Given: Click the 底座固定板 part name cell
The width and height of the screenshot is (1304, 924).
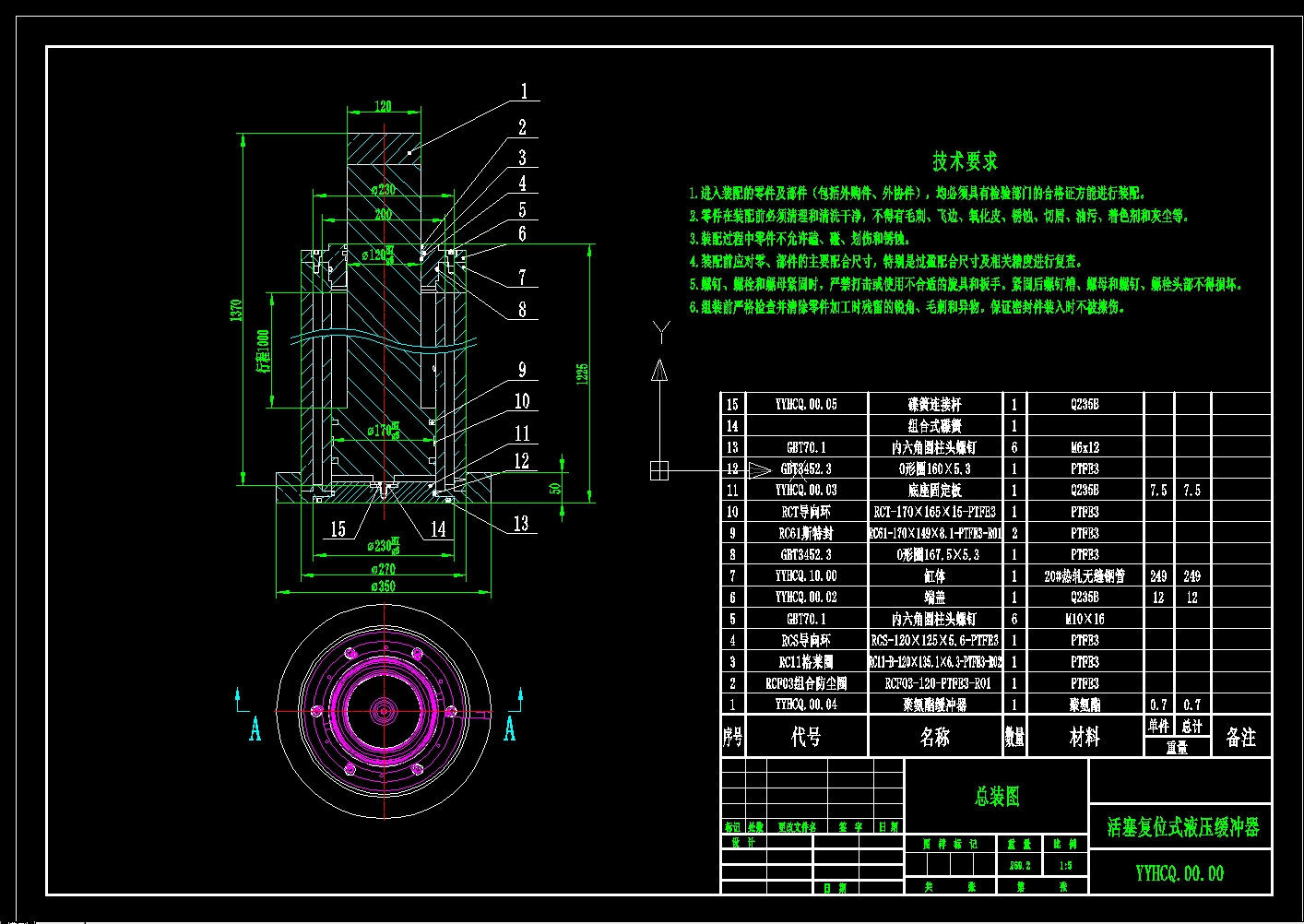Looking at the screenshot, I should [934, 491].
